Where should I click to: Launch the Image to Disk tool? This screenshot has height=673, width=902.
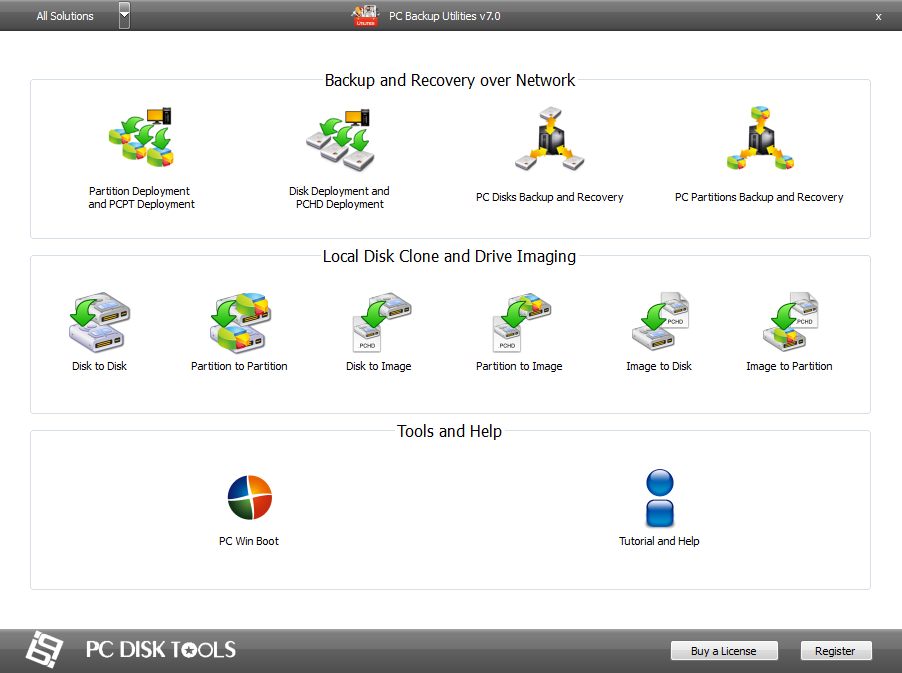pos(660,322)
